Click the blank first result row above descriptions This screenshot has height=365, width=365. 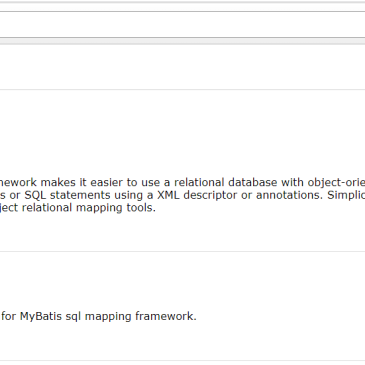coord(182,67)
